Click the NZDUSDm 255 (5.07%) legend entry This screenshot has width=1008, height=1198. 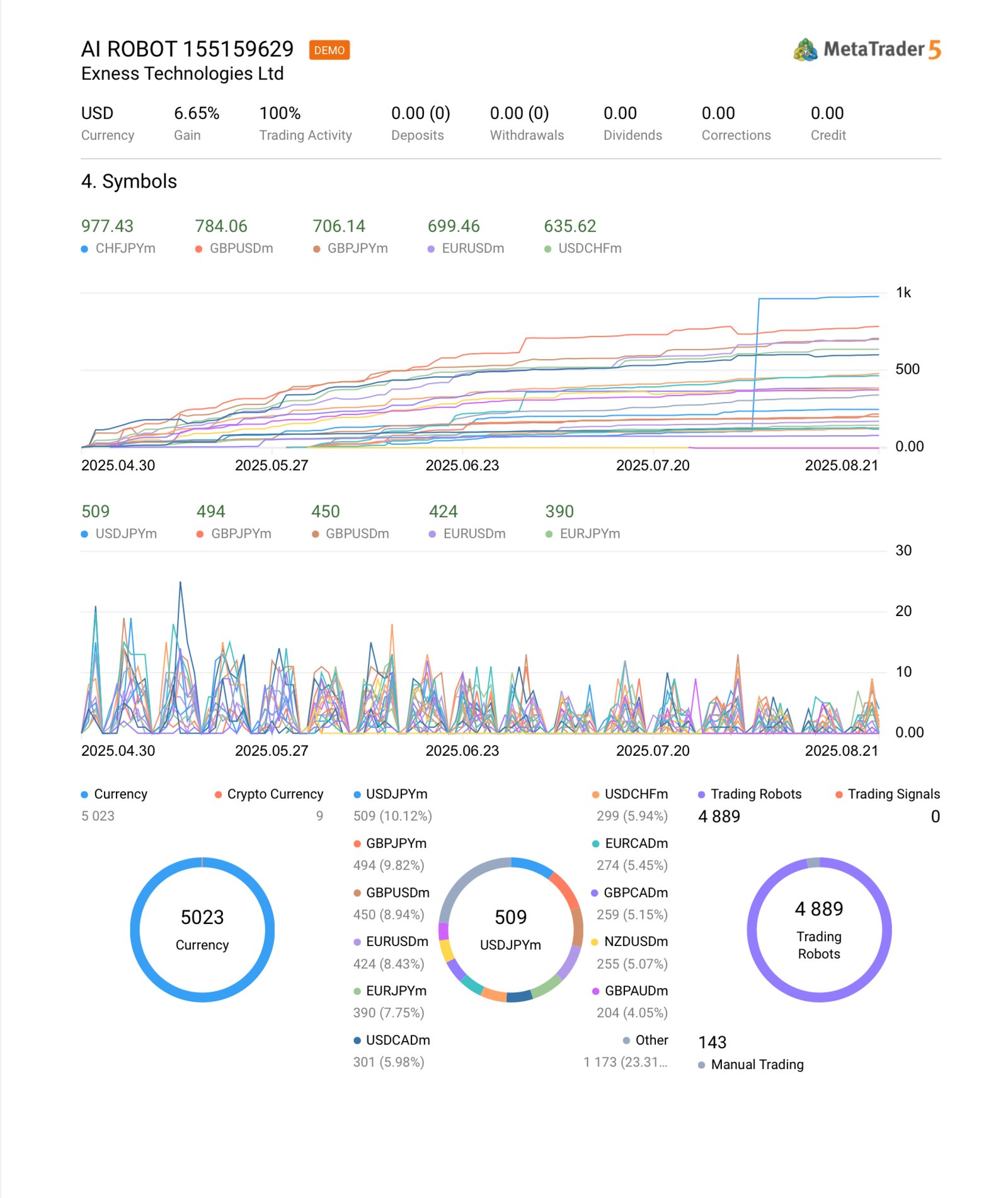(x=630, y=942)
